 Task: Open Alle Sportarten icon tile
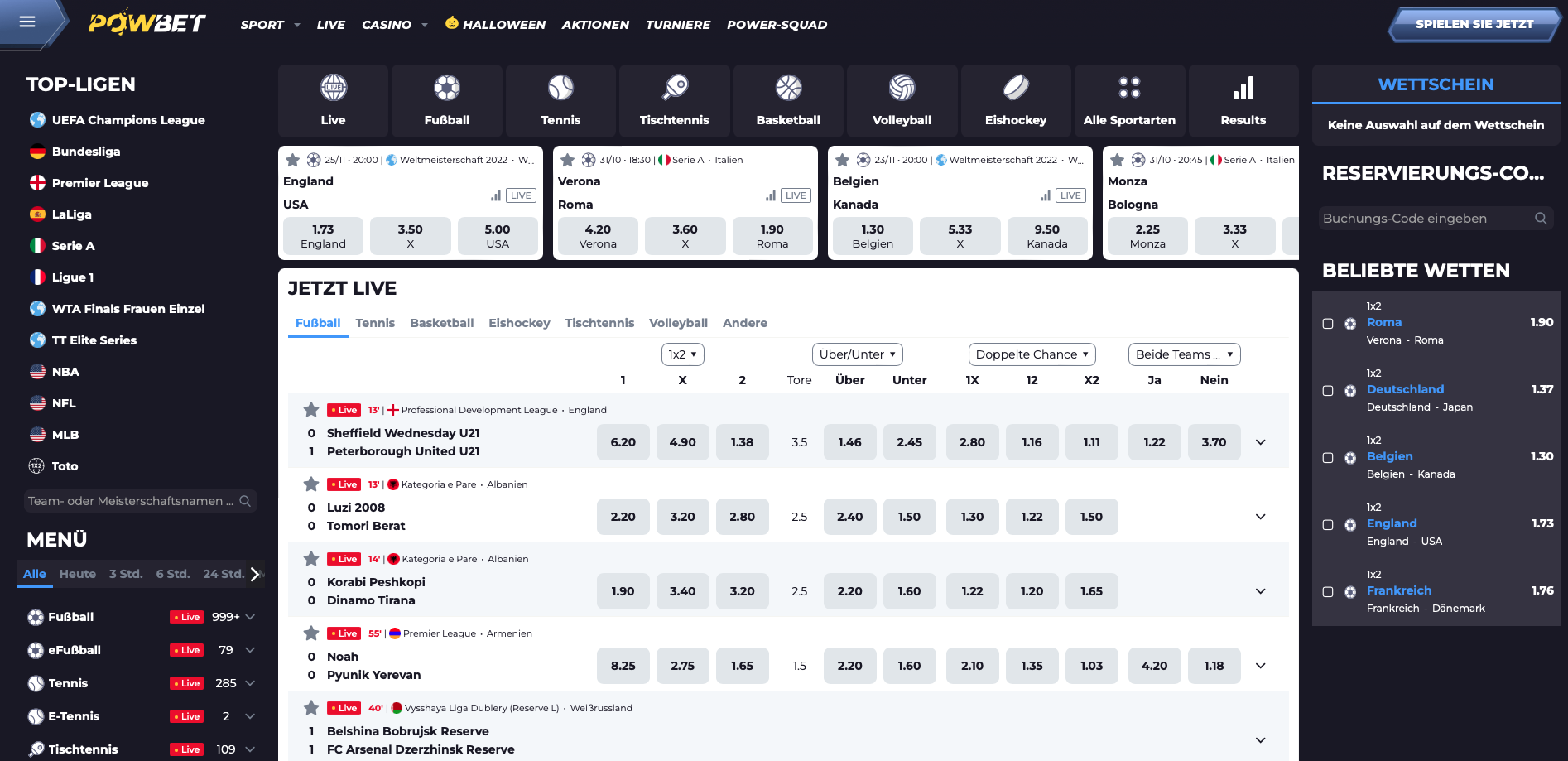tap(1129, 100)
